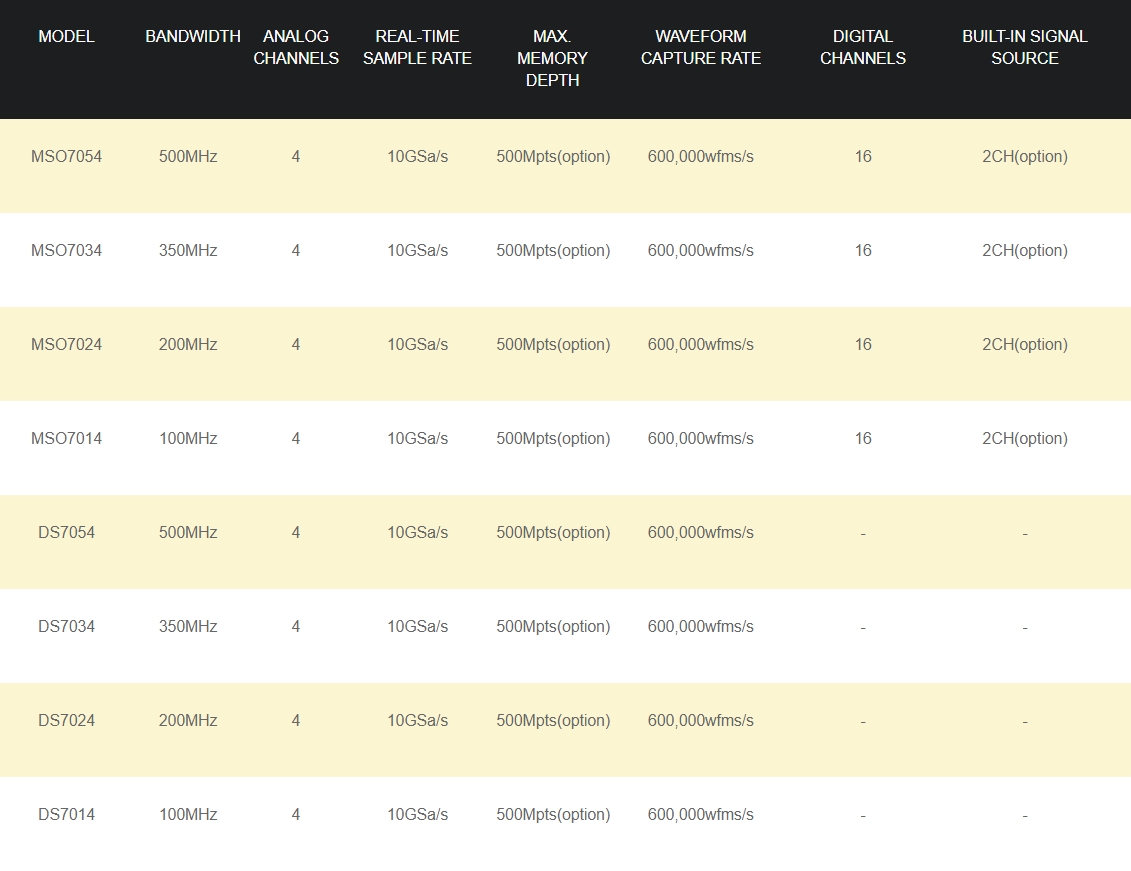The height and width of the screenshot is (871, 1131).
Task: Select the DS7054 model cell
Action: [66, 532]
